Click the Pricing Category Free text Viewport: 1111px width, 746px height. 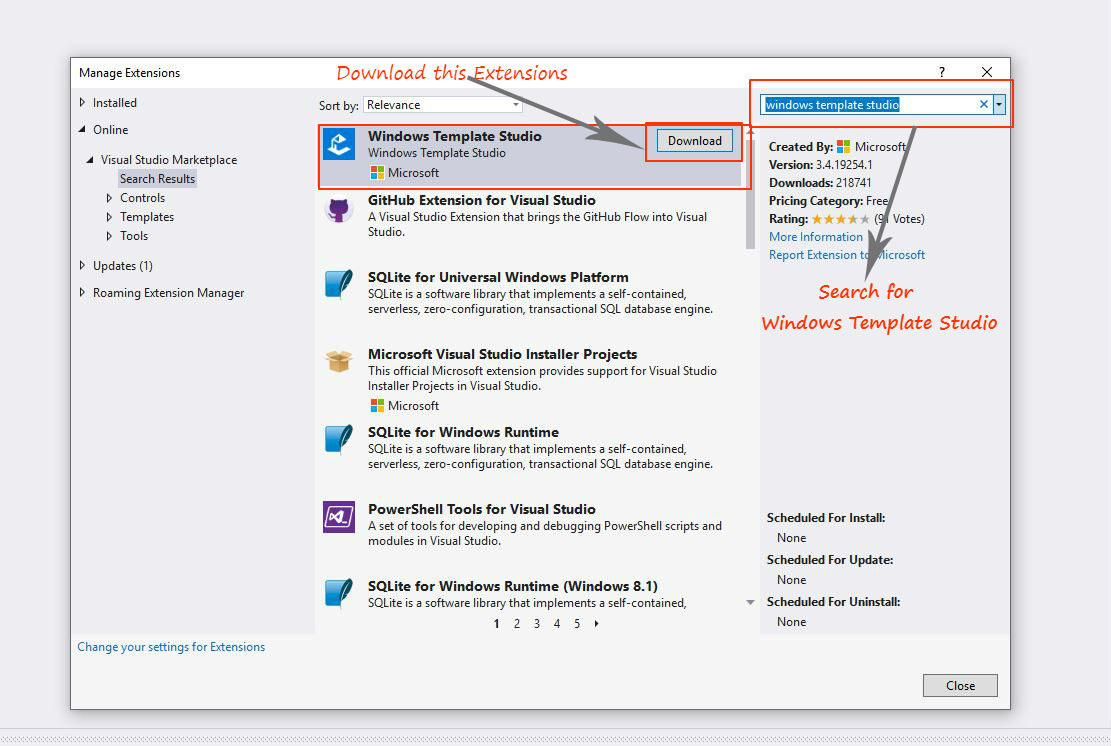coord(828,201)
